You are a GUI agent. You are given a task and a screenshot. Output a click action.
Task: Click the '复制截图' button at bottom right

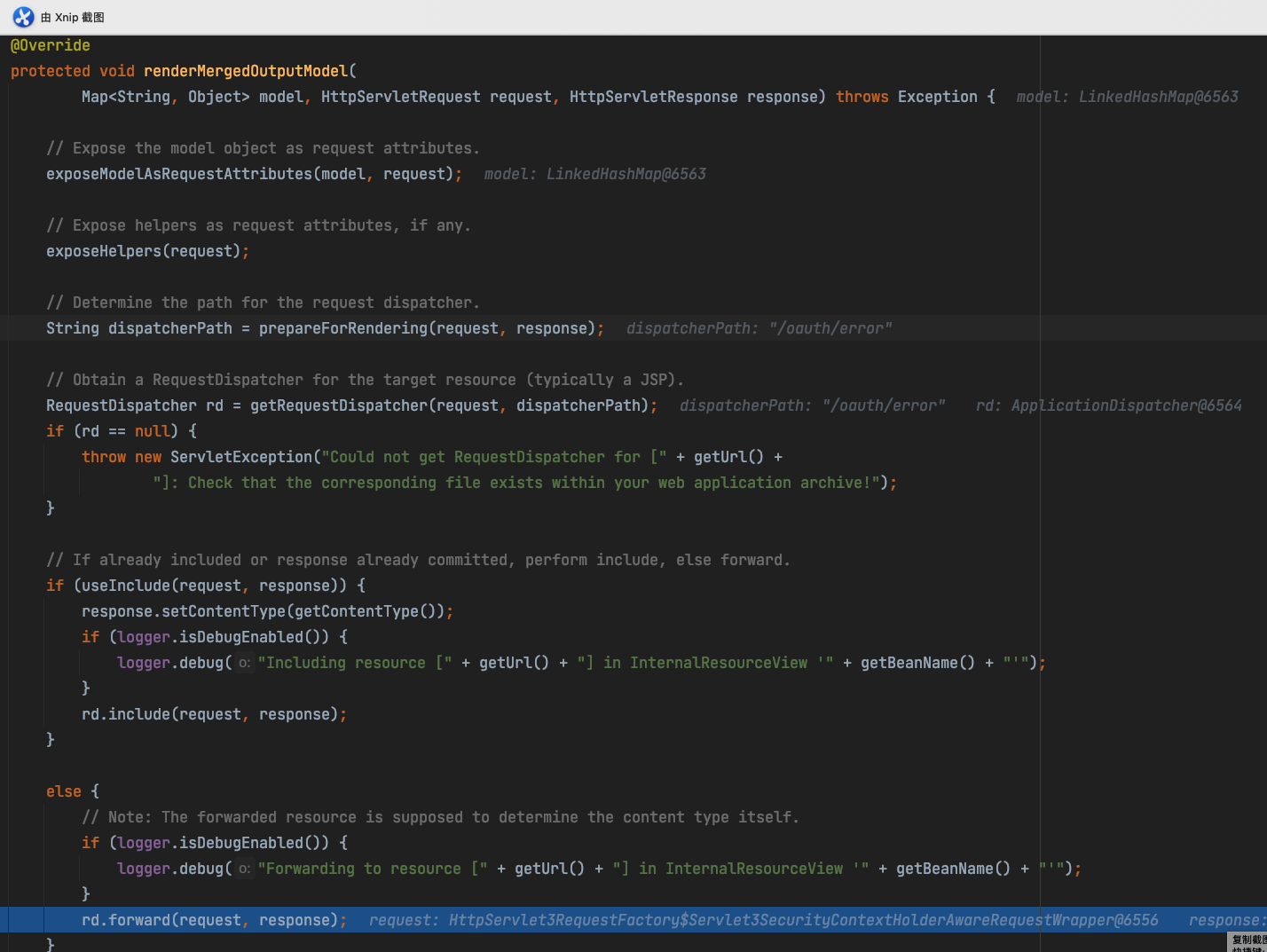click(1247, 941)
